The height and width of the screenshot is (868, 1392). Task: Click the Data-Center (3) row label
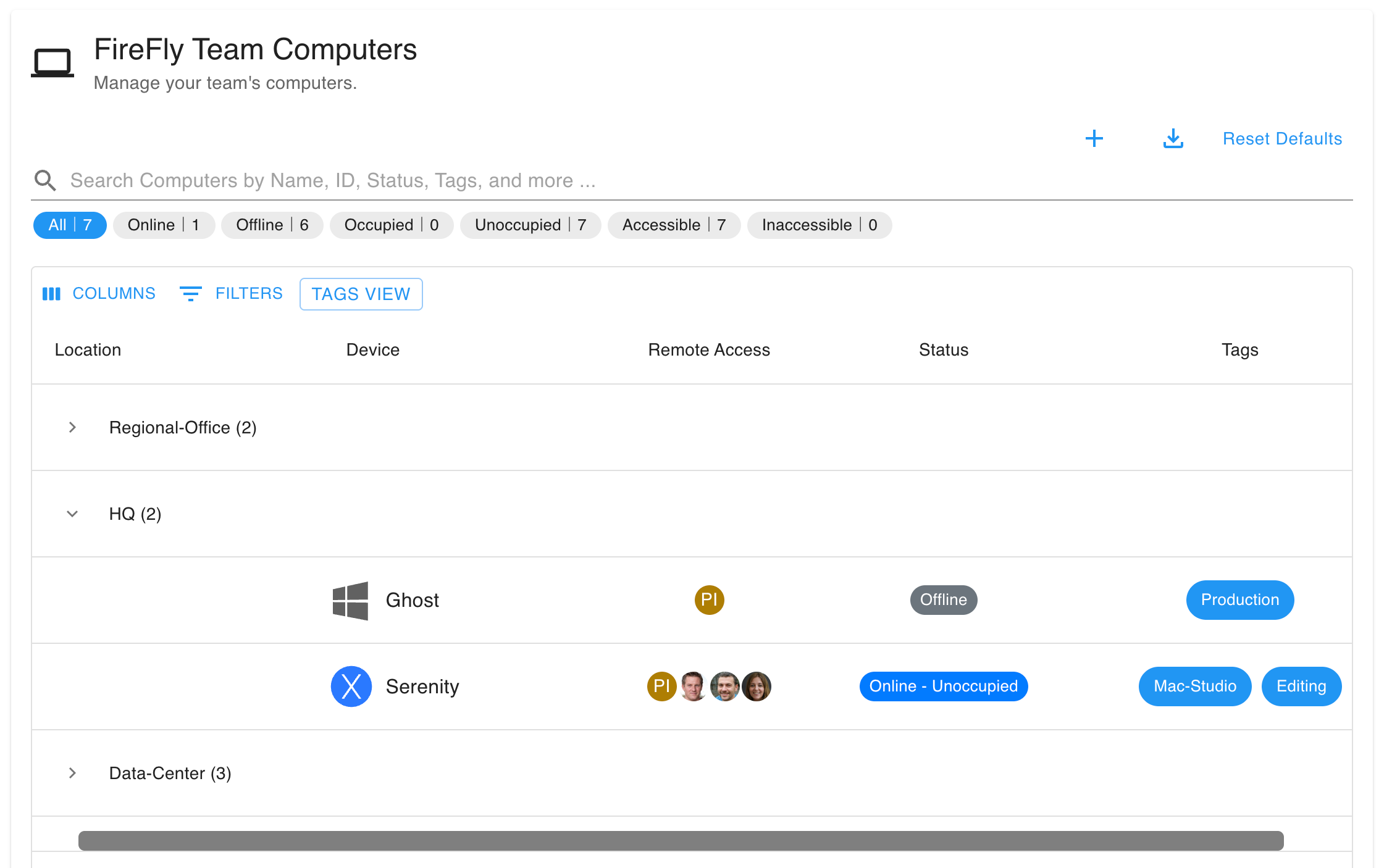(170, 773)
